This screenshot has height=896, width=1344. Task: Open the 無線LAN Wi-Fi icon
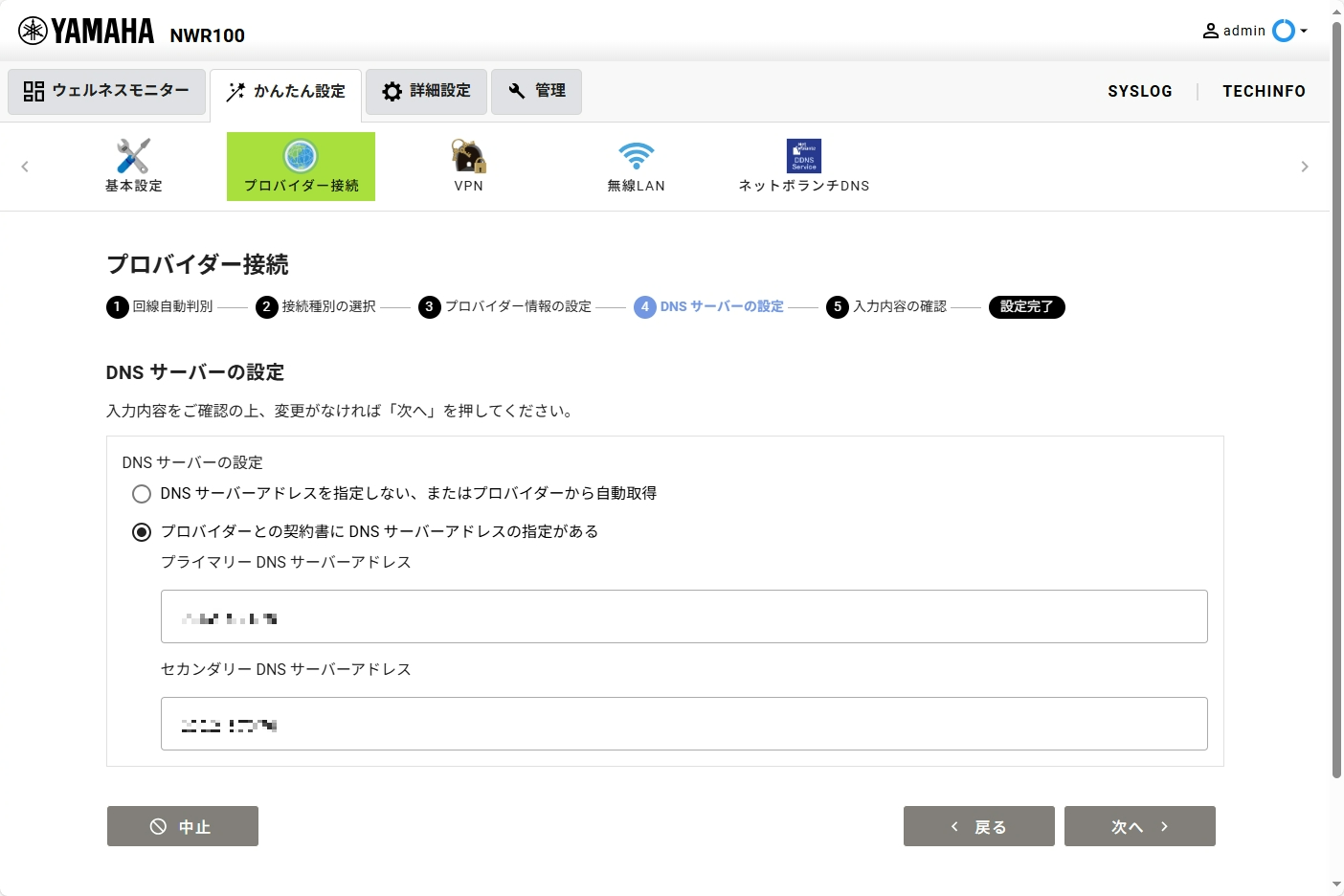pos(636,156)
